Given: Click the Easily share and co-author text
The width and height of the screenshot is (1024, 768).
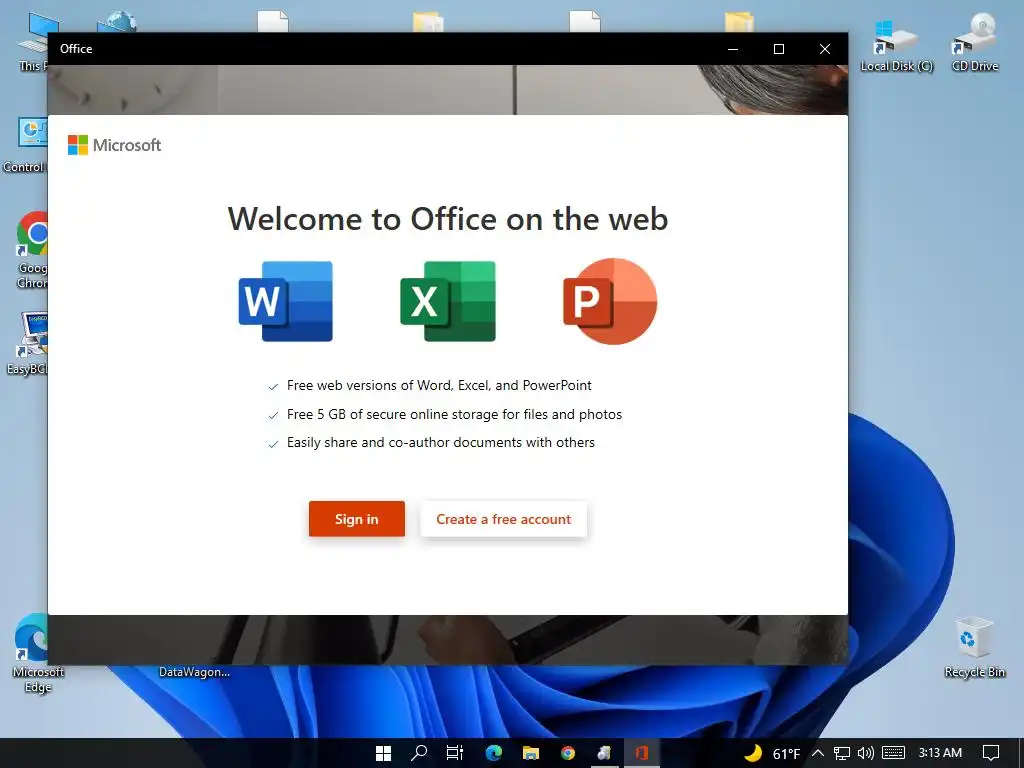Looking at the screenshot, I should click(441, 442).
